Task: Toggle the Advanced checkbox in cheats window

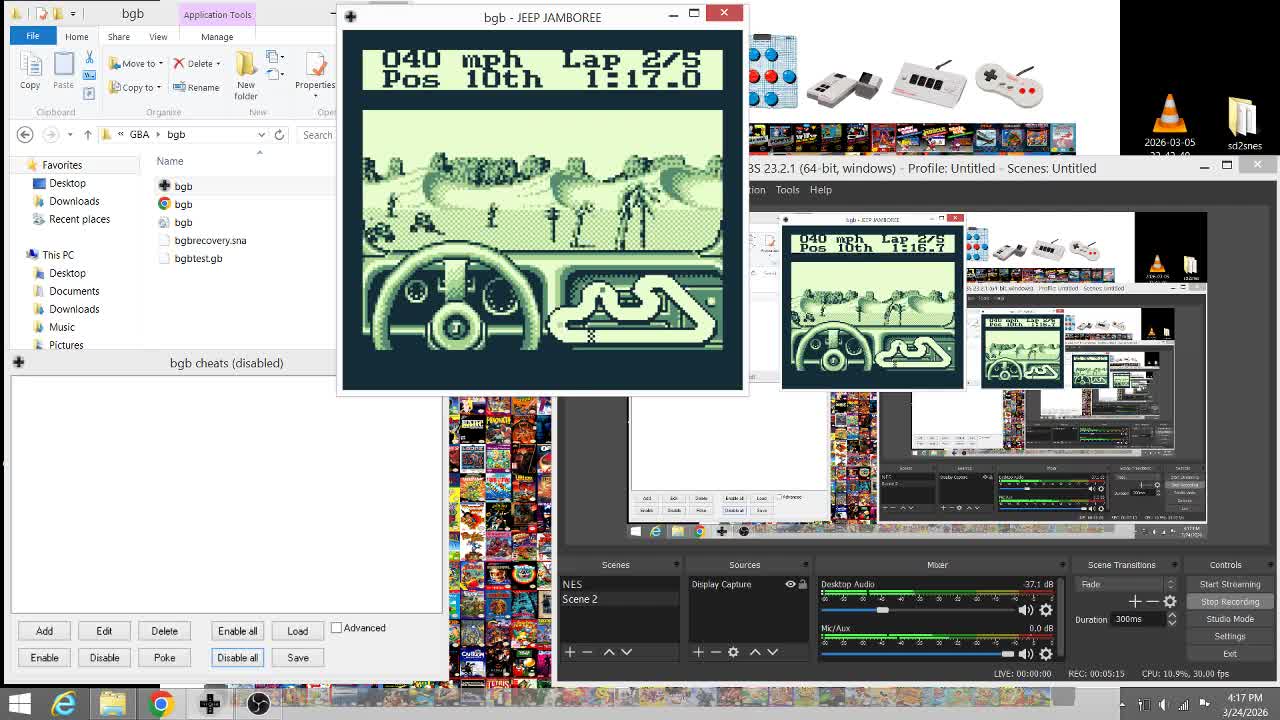Action: pyautogui.click(x=336, y=628)
